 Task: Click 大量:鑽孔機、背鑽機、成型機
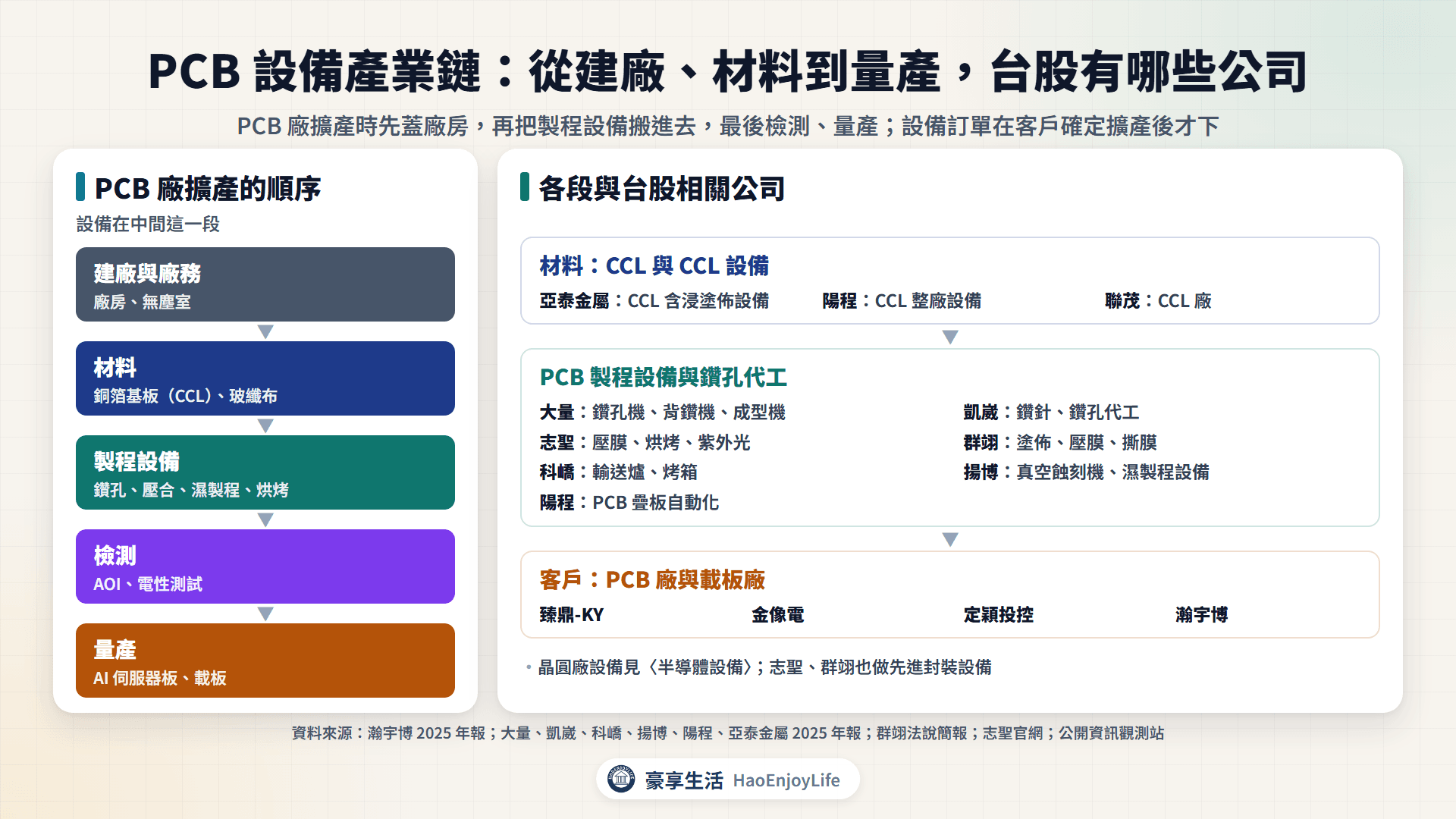coord(663,413)
